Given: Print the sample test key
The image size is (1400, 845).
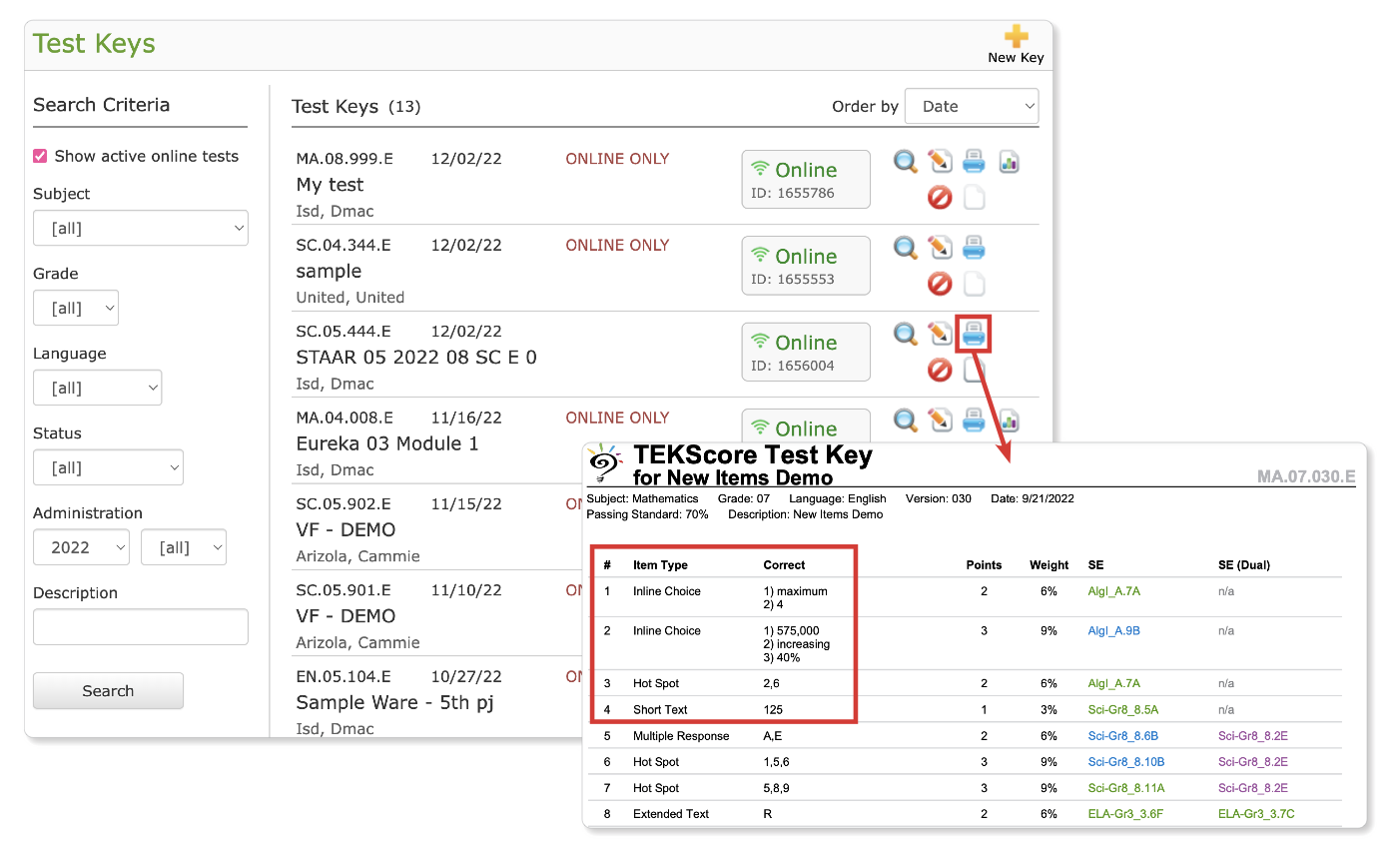Looking at the screenshot, I should [x=975, y=247].
